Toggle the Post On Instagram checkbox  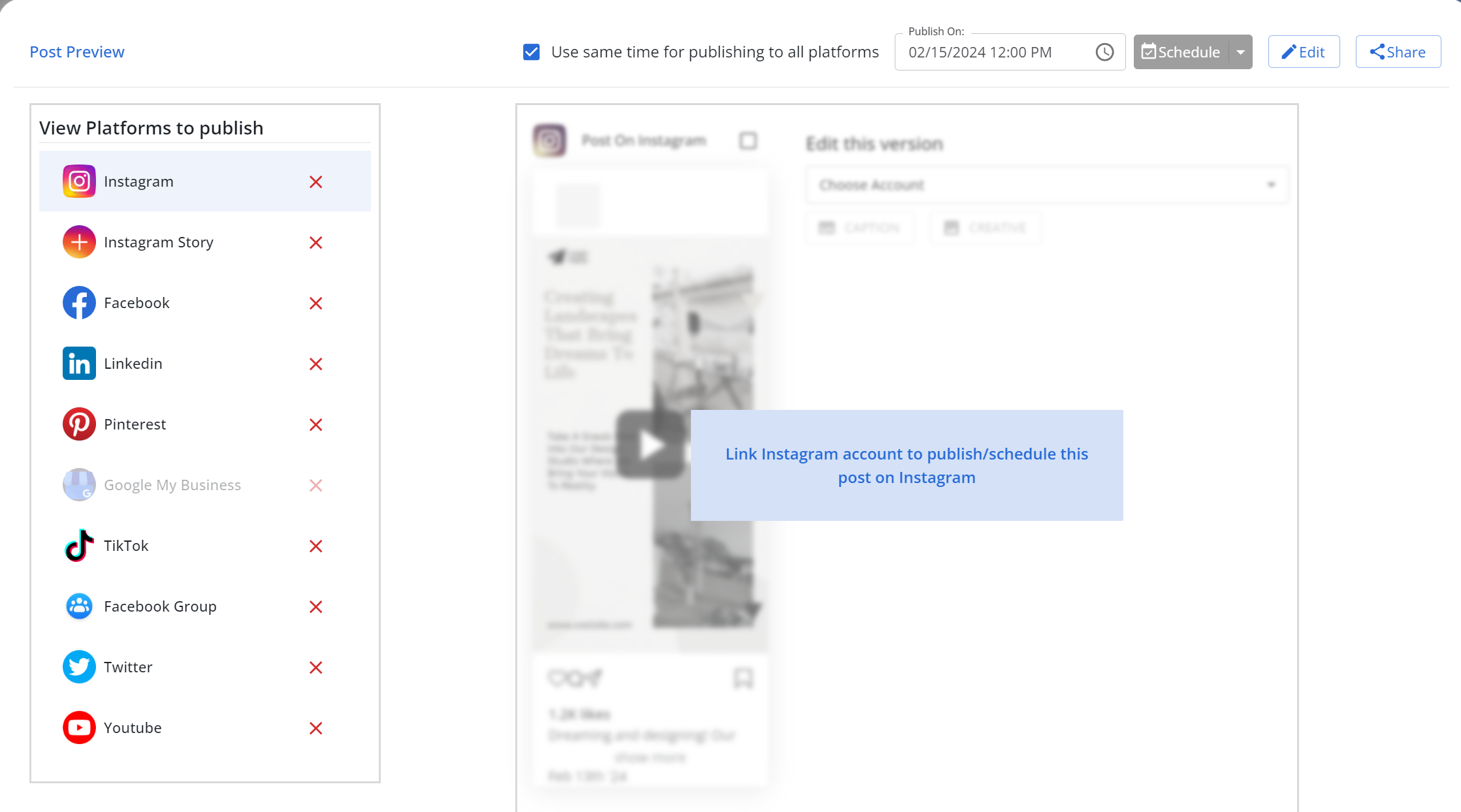coord(748,141)
